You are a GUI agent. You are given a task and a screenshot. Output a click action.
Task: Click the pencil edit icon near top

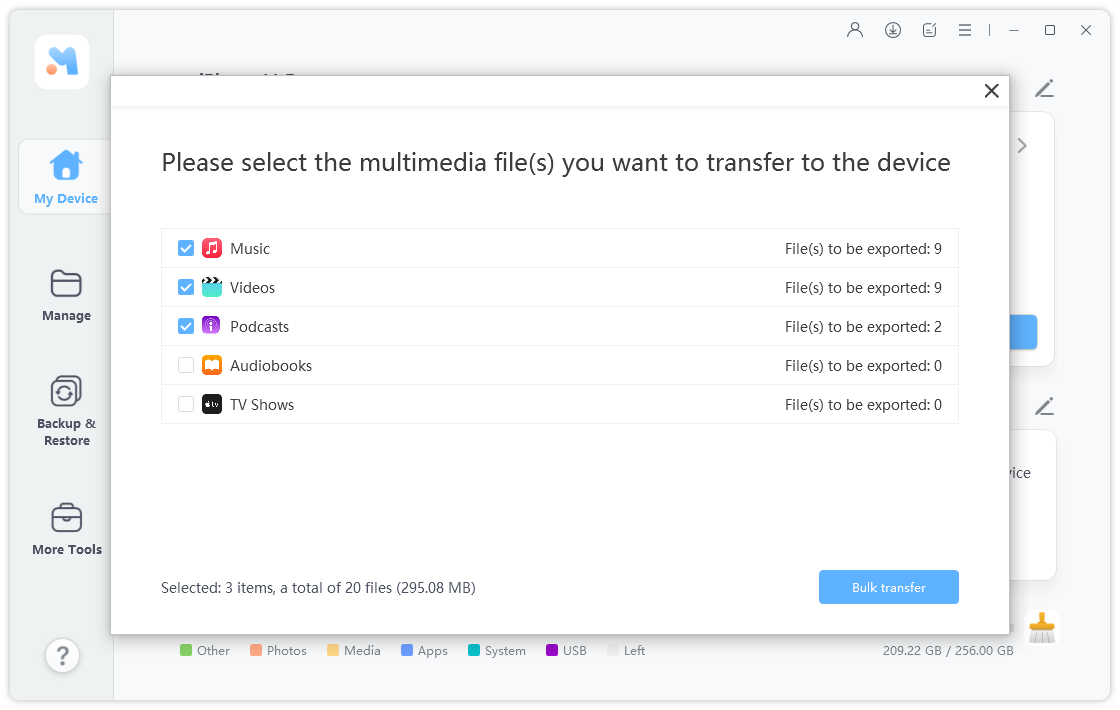[x=1044, y=89]
